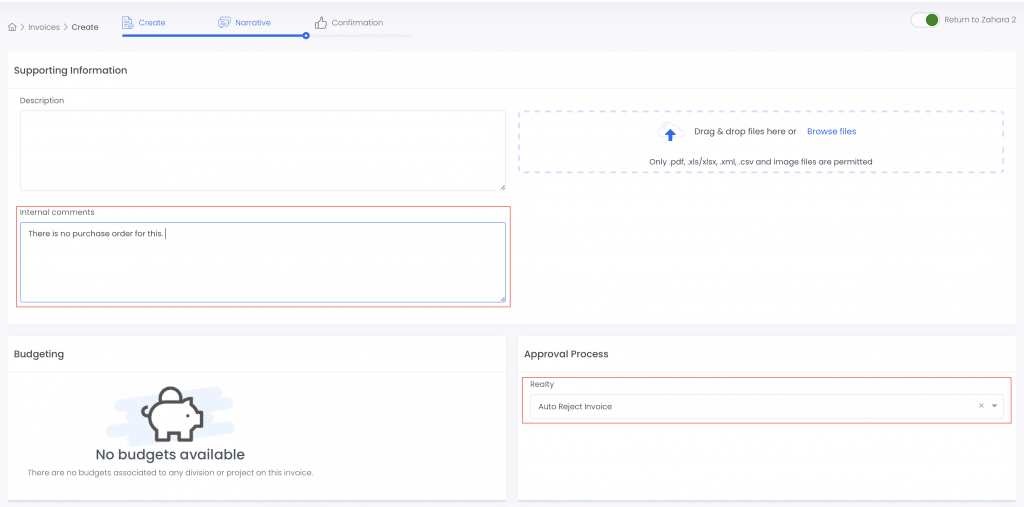Click the Budgeting section heading
The image size is (1024, 507).
tap(39, 354)
